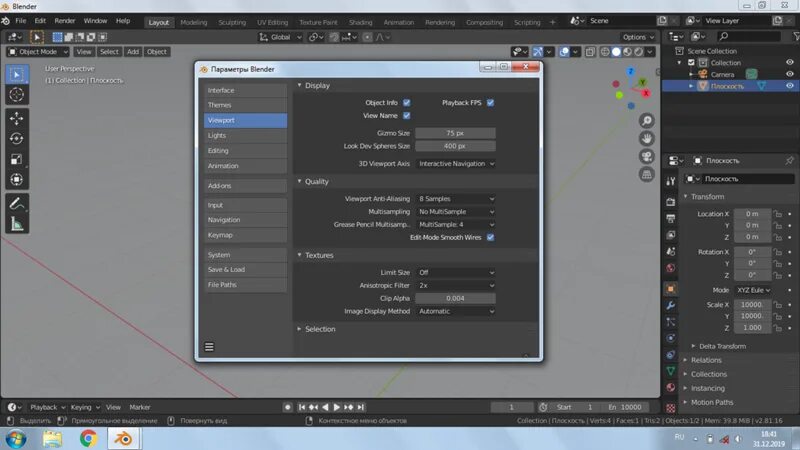Select the Cursor tool
Viewport: 800px width, 450px height.
pyautogui.click(x=16, y=95)
